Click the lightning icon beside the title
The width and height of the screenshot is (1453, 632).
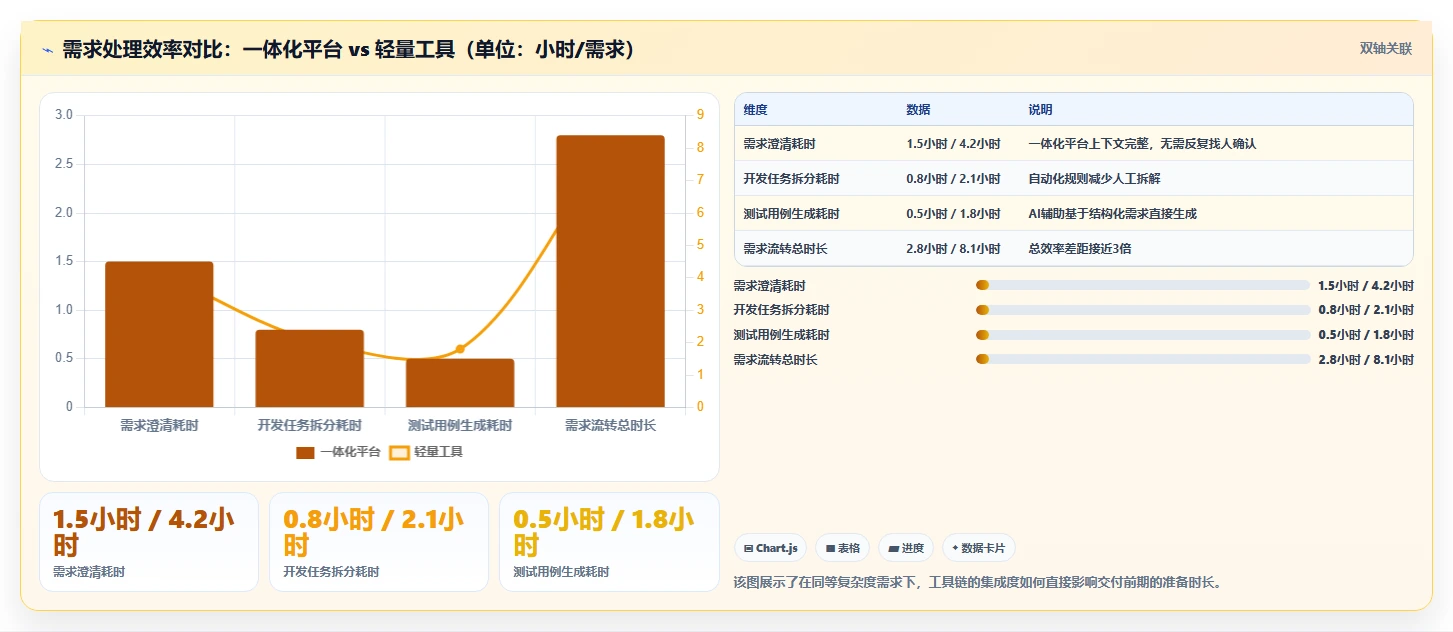click(47, 50)
